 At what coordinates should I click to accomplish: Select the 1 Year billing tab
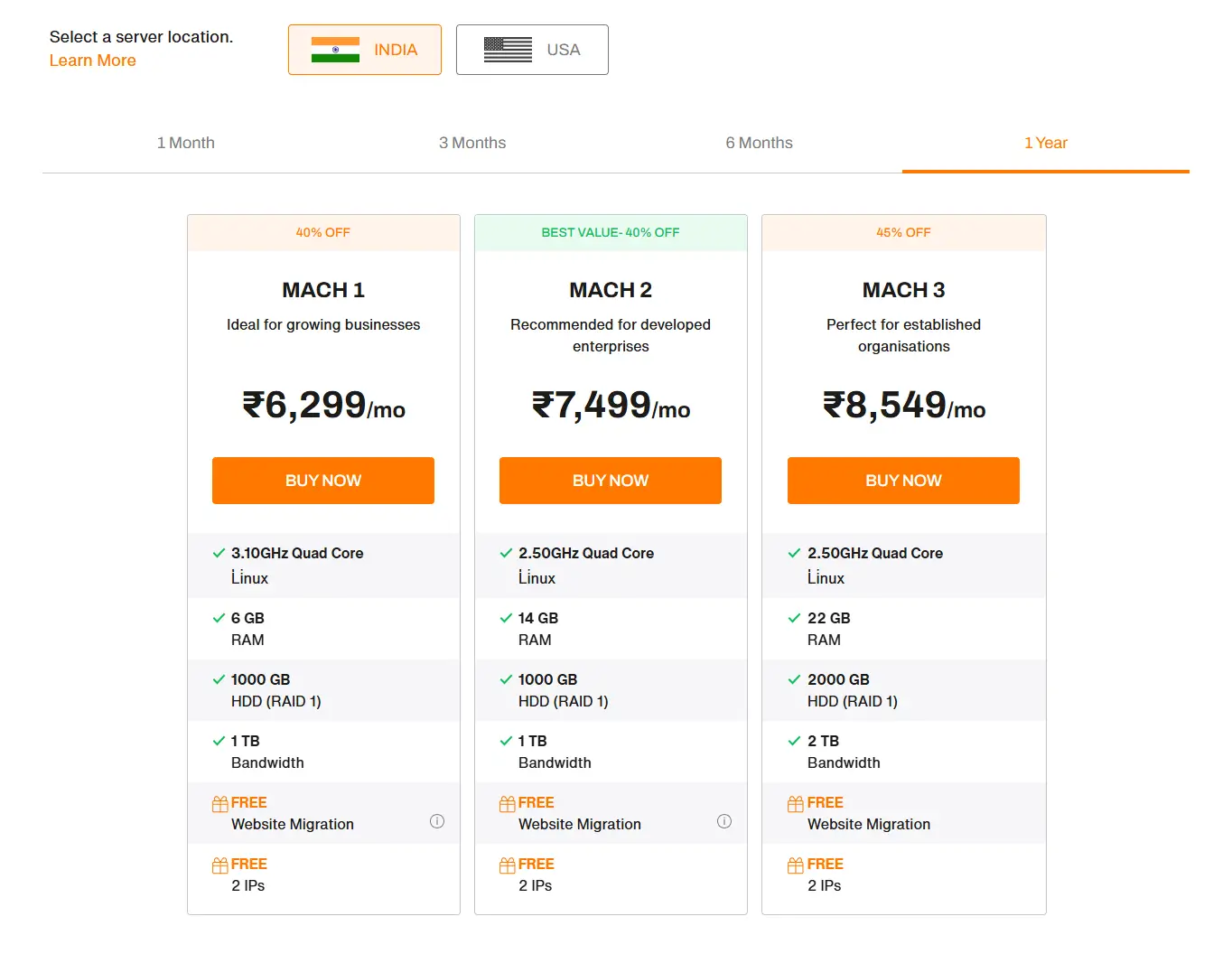[1045, 143]
